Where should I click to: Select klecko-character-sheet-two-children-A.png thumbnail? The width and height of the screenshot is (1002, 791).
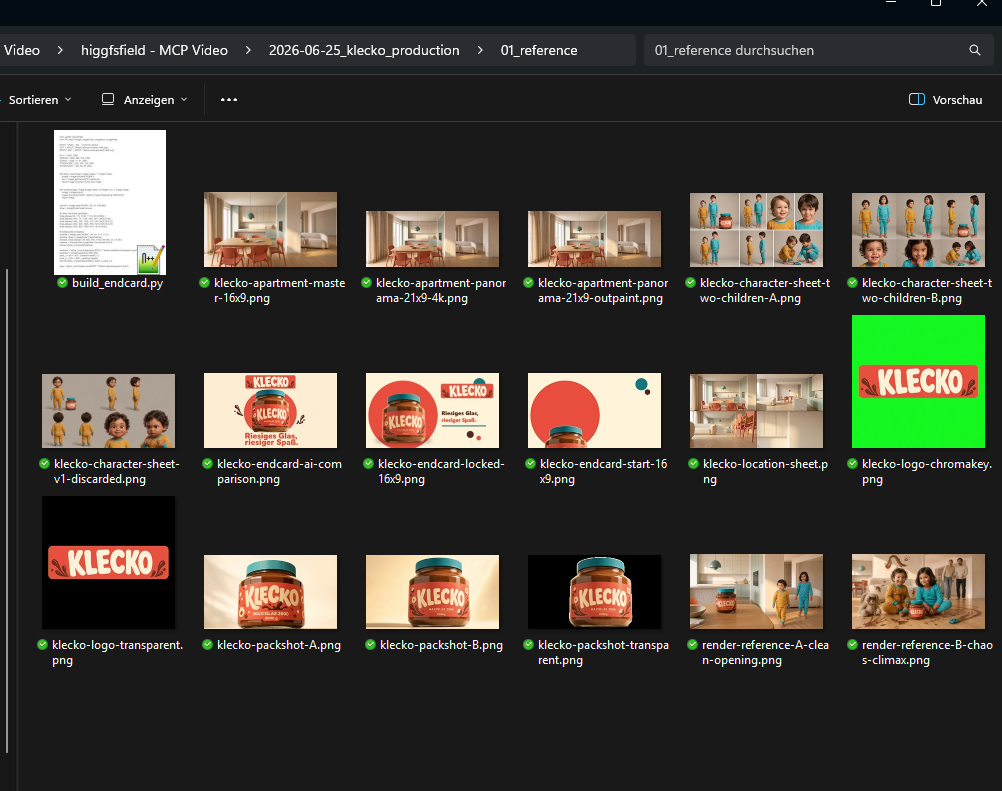click(757, 229)
